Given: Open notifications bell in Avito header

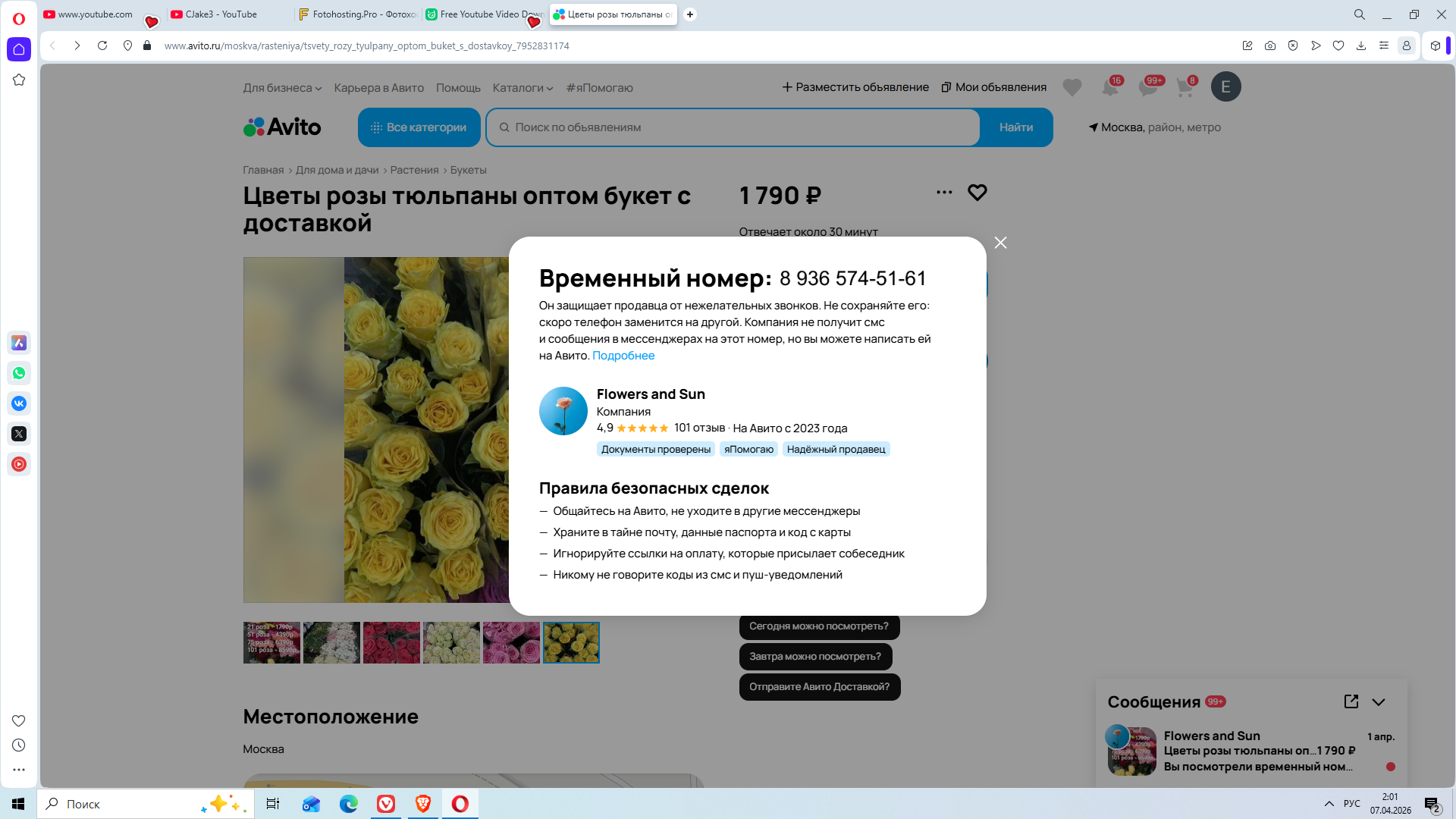Looking at the screenshot, I should point(1110,87).
